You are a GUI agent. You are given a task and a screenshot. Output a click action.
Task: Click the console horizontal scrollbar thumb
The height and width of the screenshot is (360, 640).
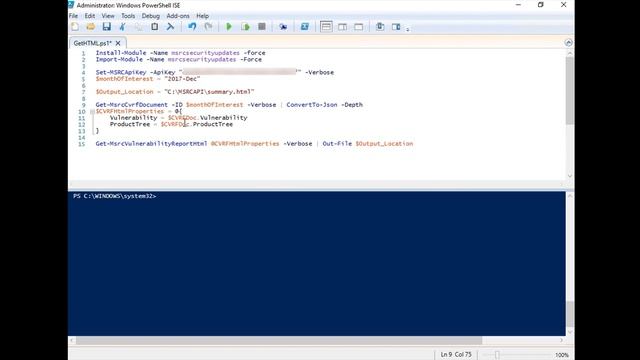(x=279, y=340)
